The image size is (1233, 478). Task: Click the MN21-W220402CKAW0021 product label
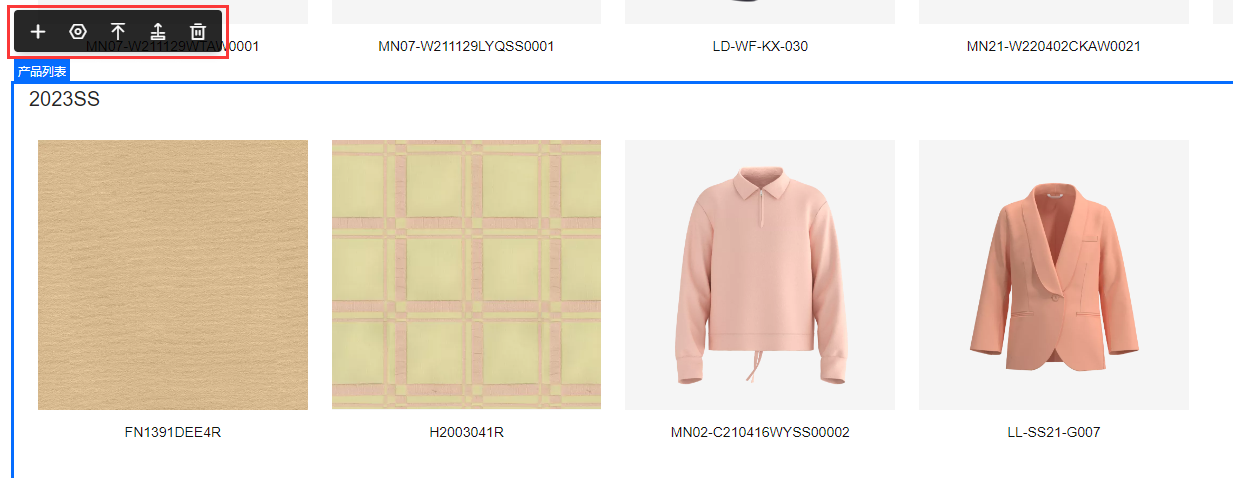1054,46
